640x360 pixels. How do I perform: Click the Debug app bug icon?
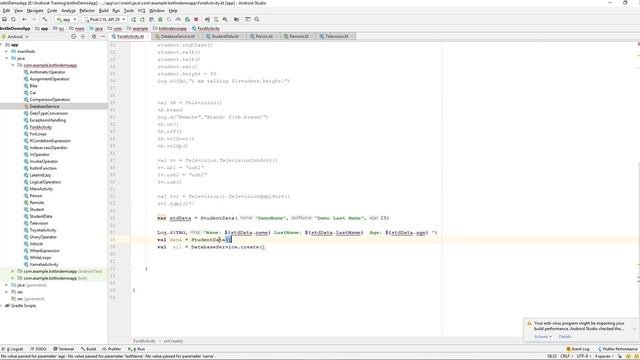160,19
